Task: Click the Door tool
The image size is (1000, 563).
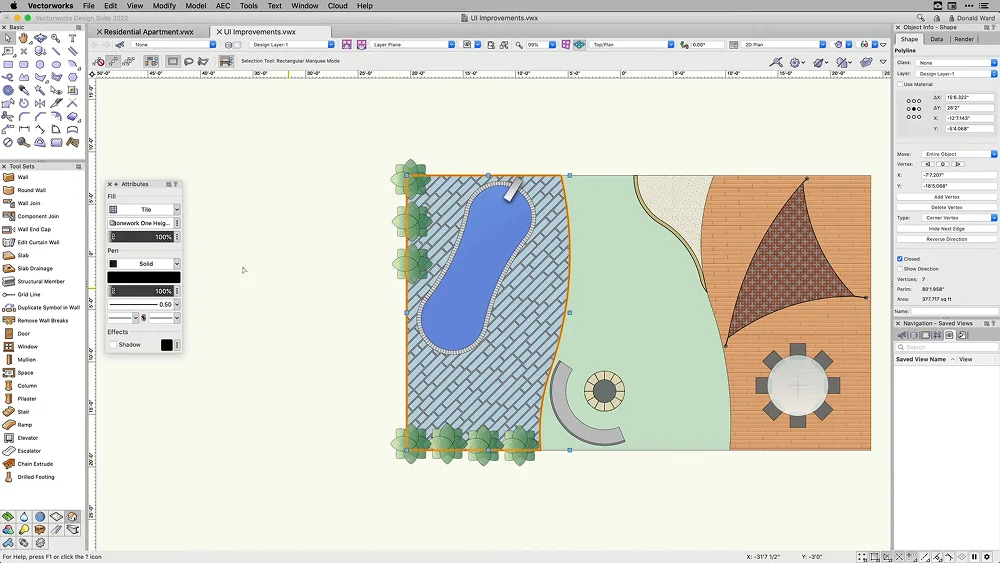Action: (23, 334)
